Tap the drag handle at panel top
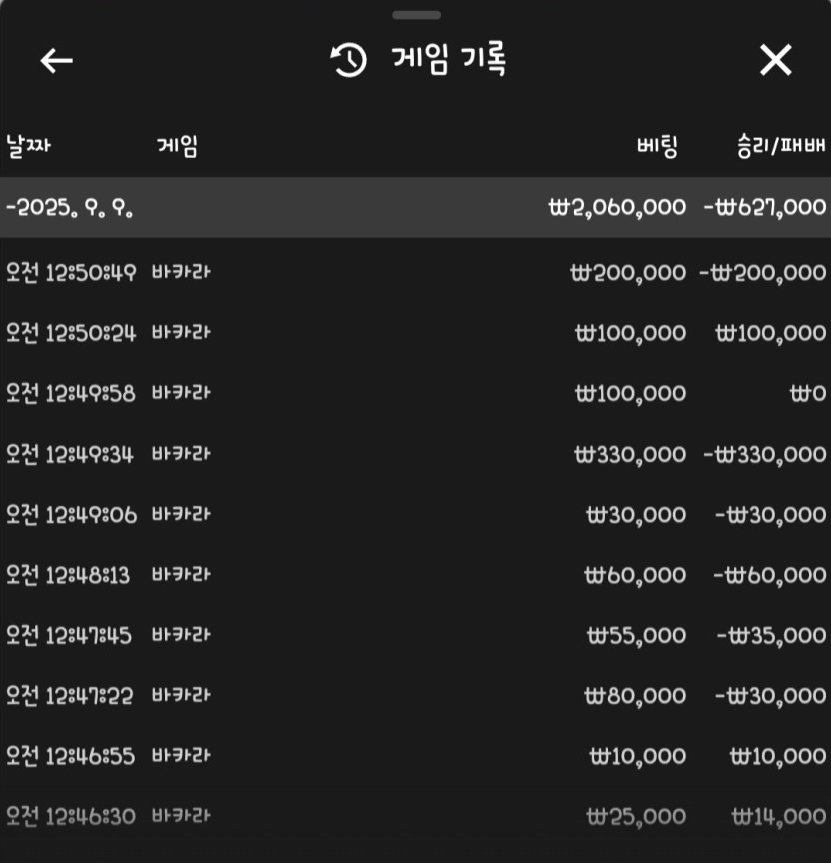Screen dimensions: 831x863 coord(416,15)
